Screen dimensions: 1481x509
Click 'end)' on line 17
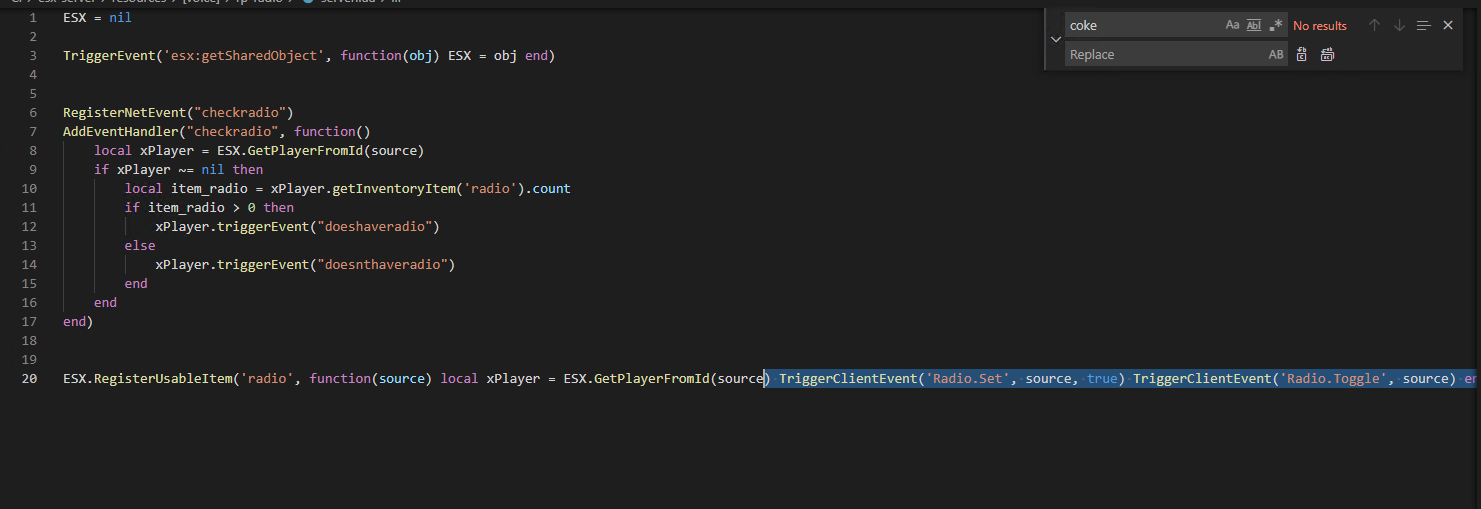tap(78, 321)
